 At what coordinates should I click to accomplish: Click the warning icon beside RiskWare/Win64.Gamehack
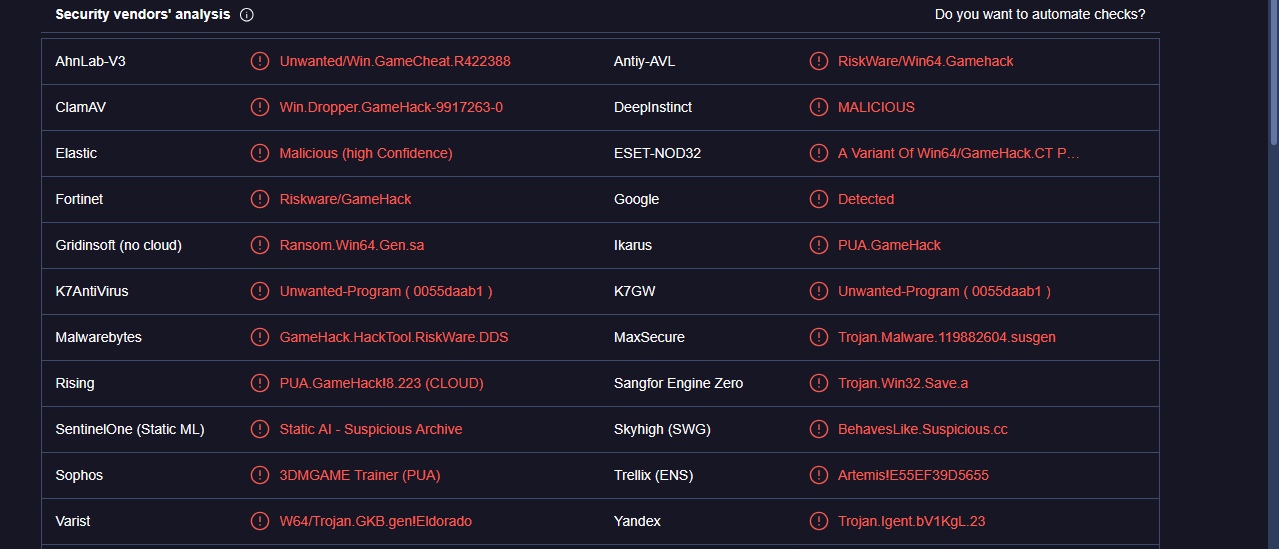click(819, 61)
